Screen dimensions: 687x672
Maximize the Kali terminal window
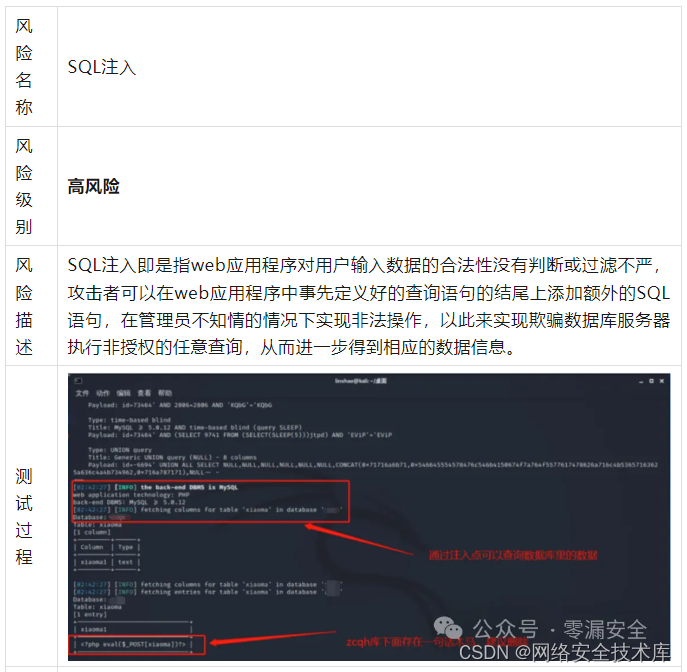[652, 381]
